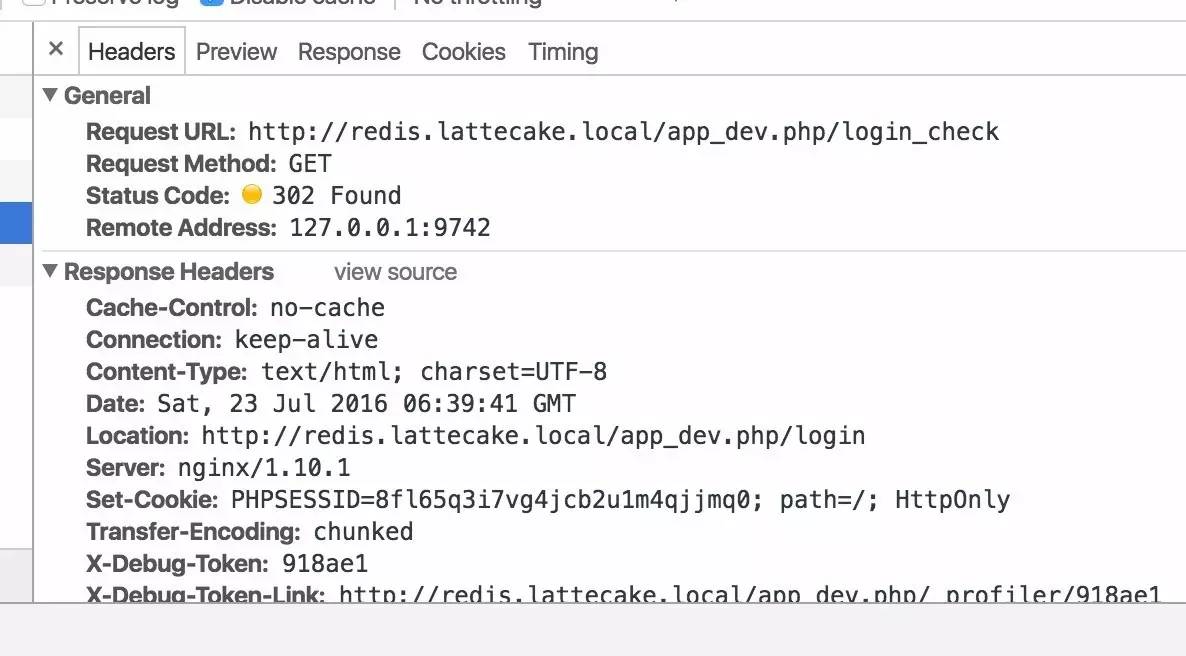1186x656 pixels.
Task: Open the No throttling dropdown
Action: [x=478, y=2]
